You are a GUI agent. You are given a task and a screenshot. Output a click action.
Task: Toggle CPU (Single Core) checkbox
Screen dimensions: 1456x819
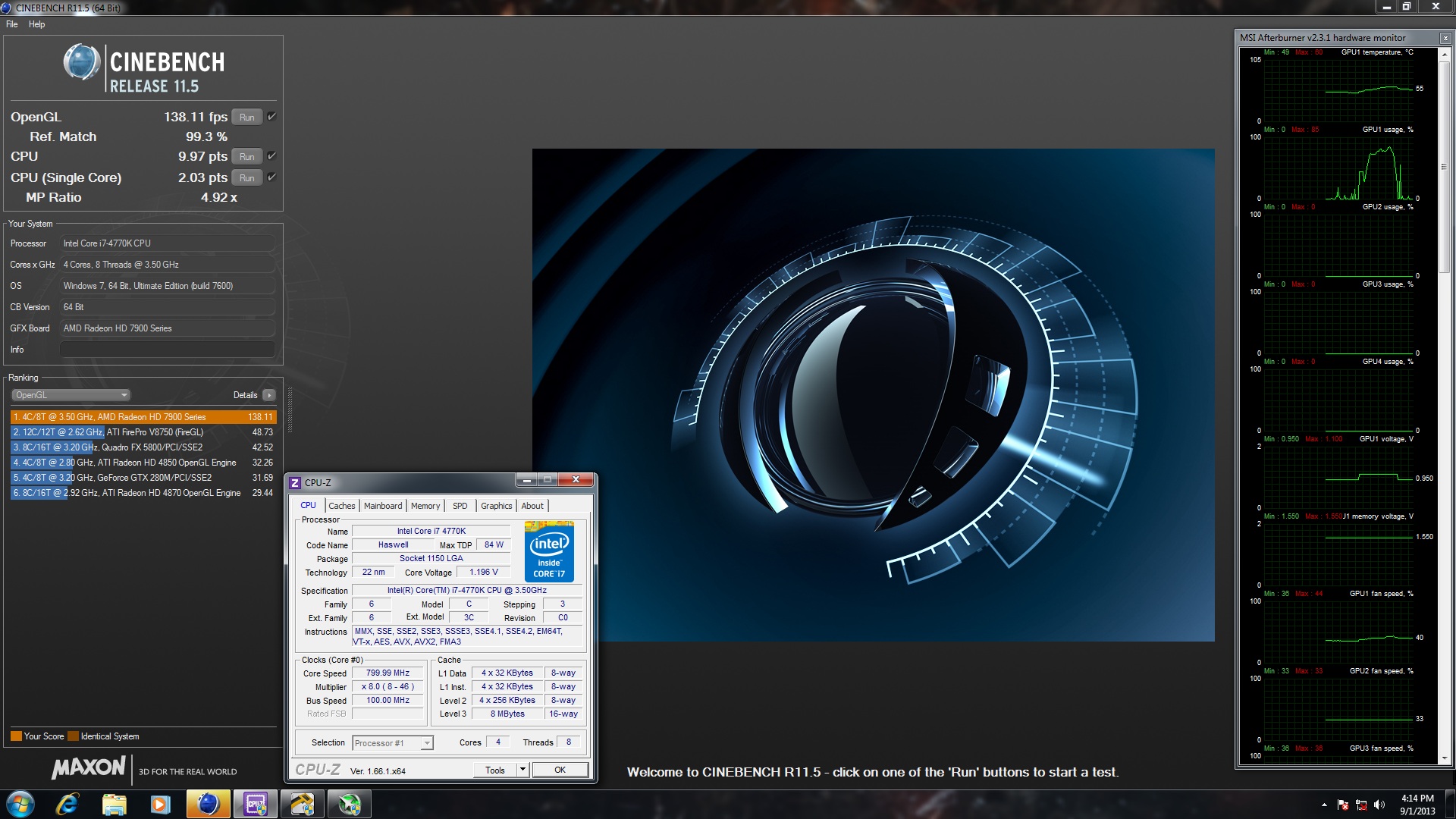coord(271,177)
